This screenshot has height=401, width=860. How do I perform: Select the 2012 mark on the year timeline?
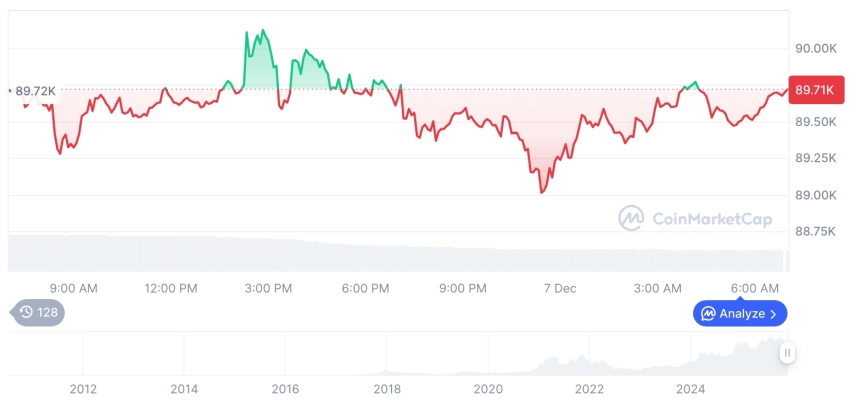(x=83, y=389)
